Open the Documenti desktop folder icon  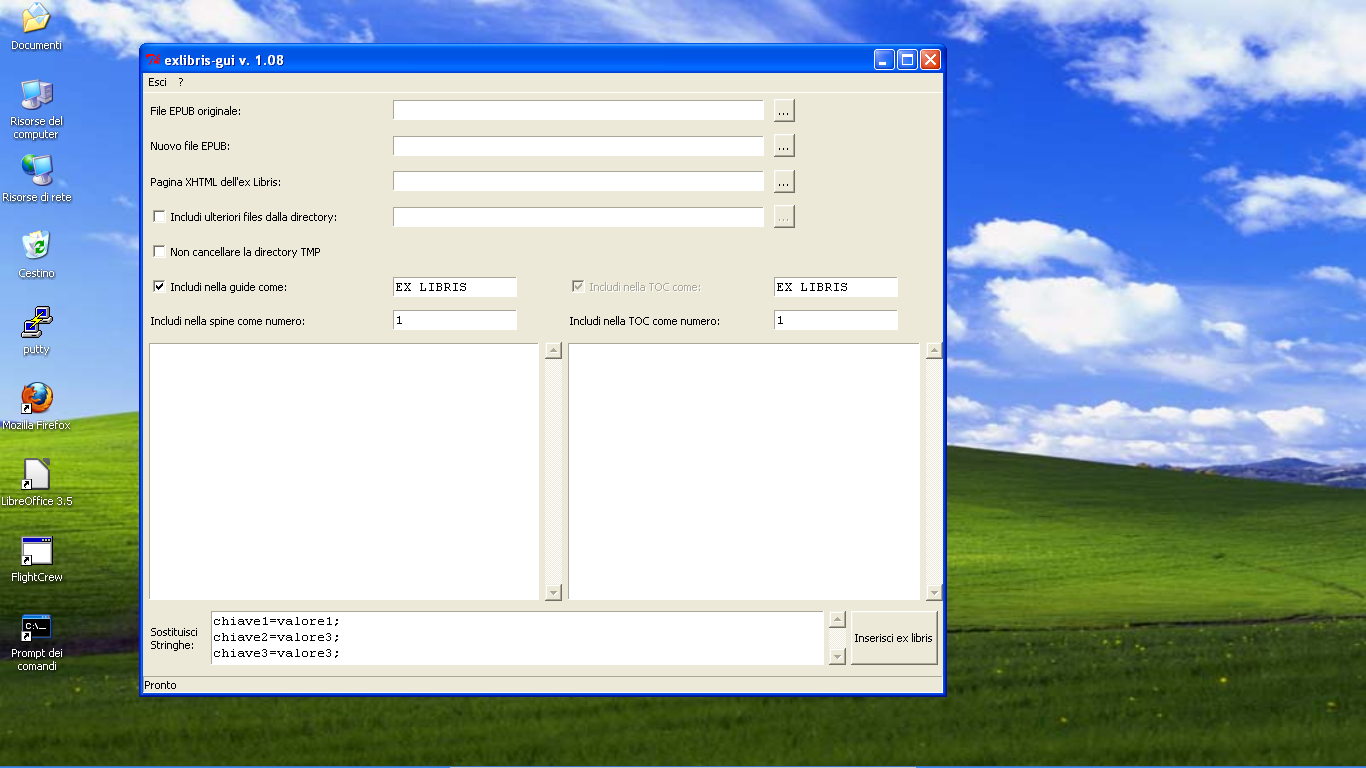[x=36, y=27]
